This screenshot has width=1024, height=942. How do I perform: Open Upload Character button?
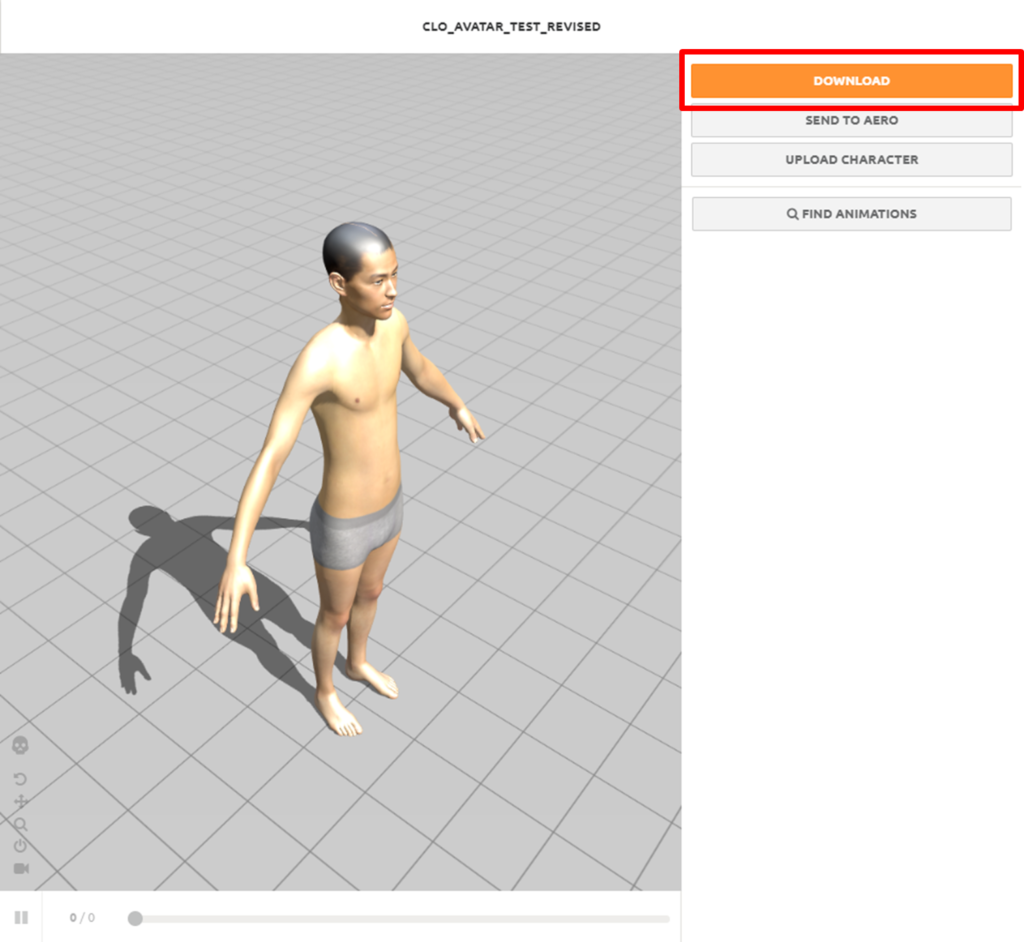852,159
